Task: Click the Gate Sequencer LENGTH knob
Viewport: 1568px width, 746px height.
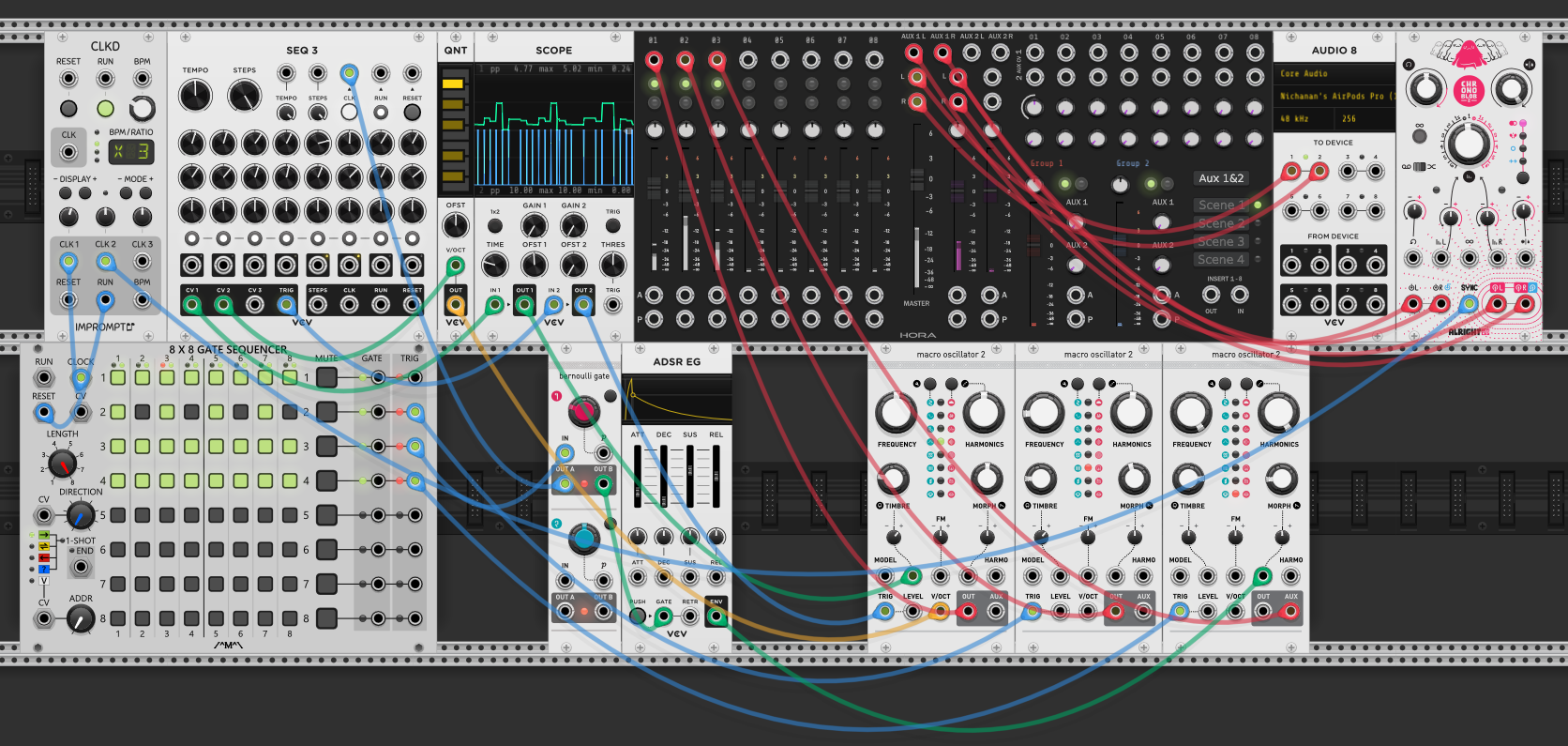Action: tap(63, 463)
